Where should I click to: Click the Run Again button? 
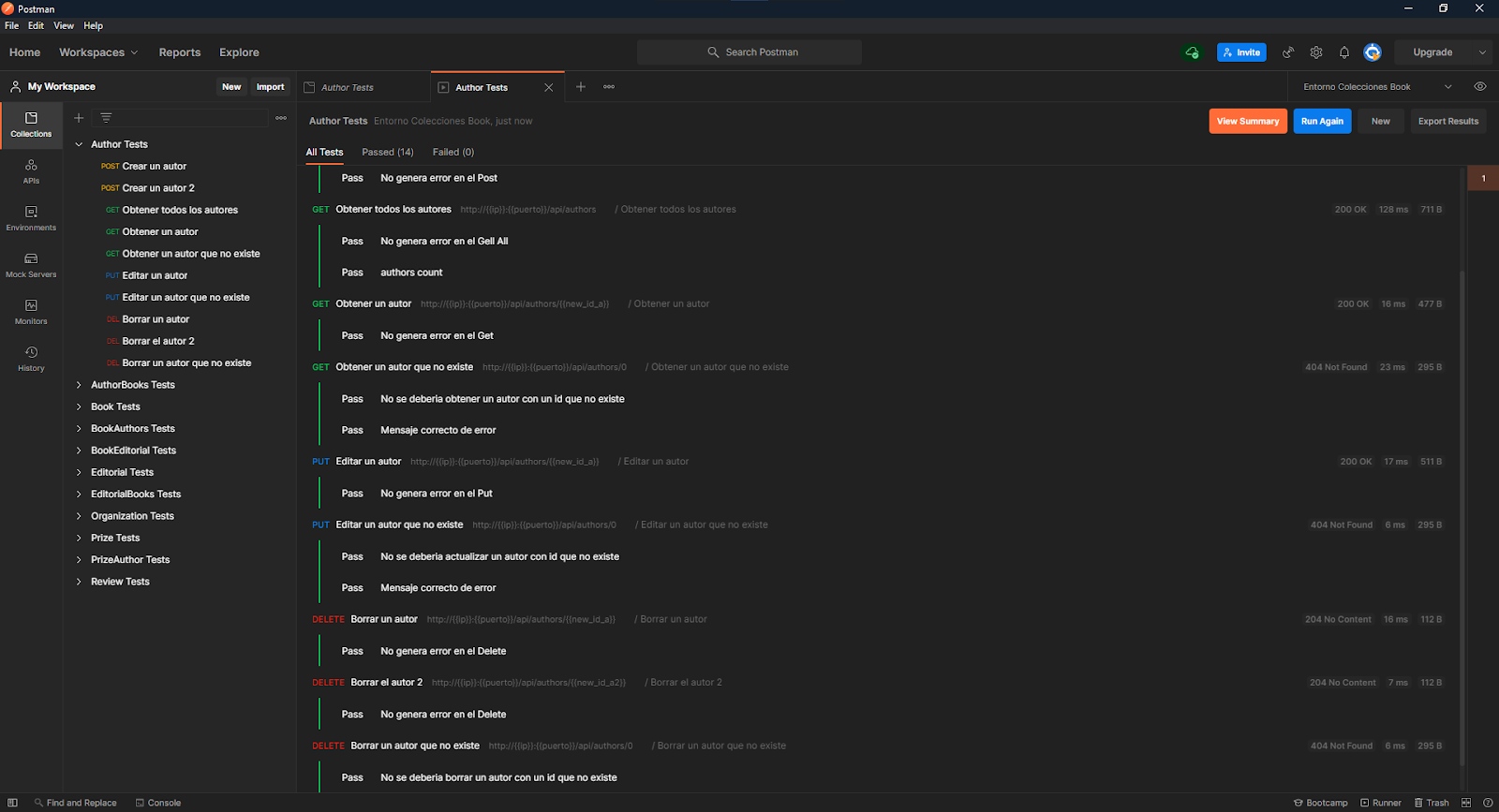tap(1322, 121)
